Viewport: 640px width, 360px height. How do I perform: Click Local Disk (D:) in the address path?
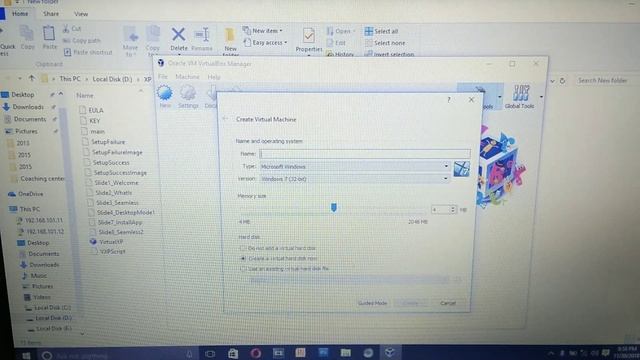112,79
